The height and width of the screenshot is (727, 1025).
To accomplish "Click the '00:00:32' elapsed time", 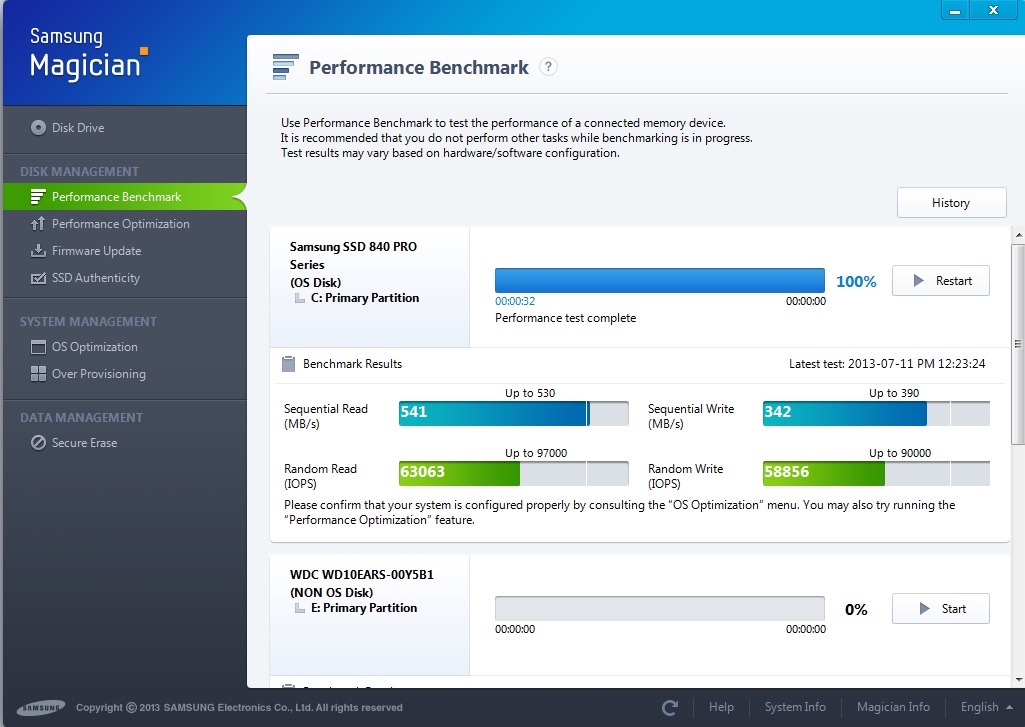I will [515, 301].
